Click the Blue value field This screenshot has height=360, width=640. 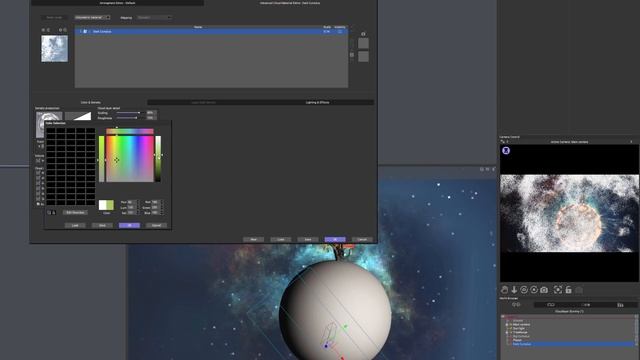pyautogui.click(x=156, y=213)
